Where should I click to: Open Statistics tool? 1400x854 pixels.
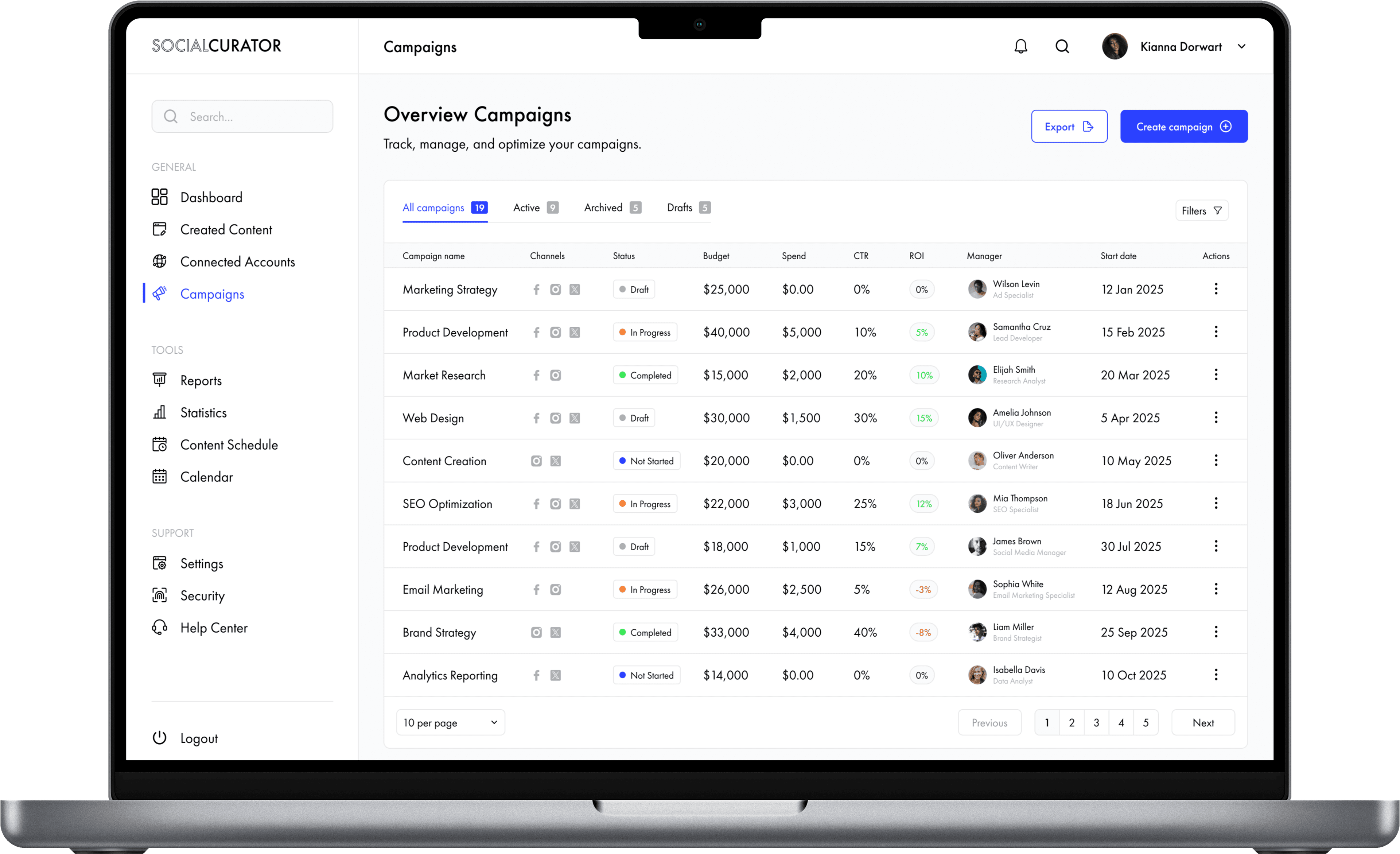tap(189, 412)
